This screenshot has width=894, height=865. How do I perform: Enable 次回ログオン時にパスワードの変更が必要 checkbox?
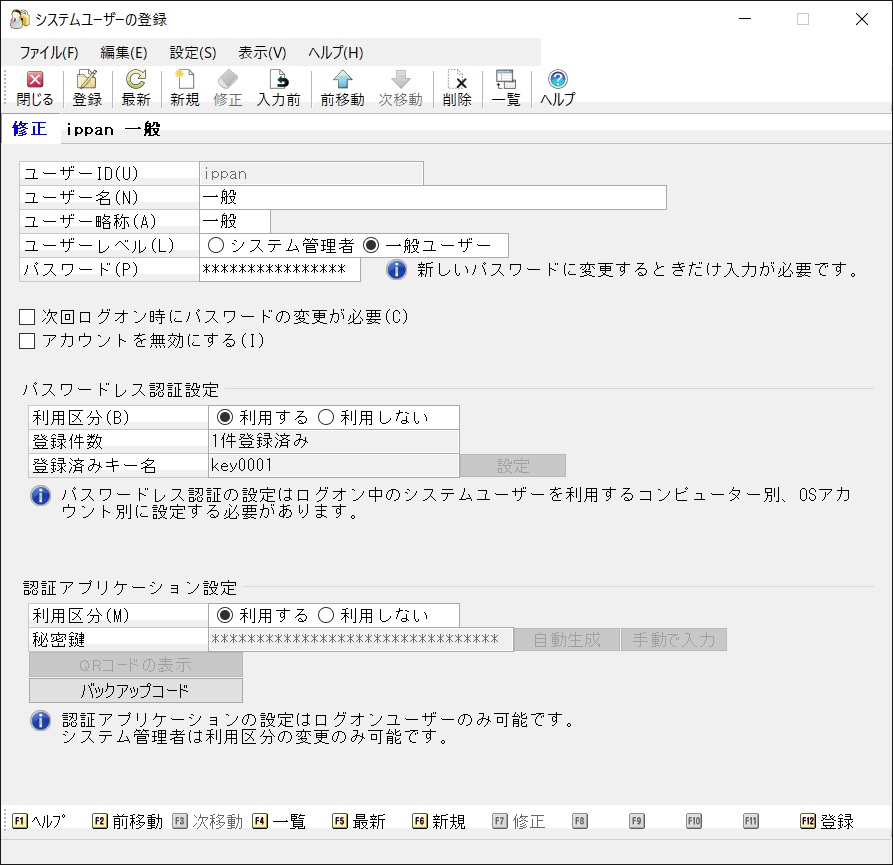[27, 317]
